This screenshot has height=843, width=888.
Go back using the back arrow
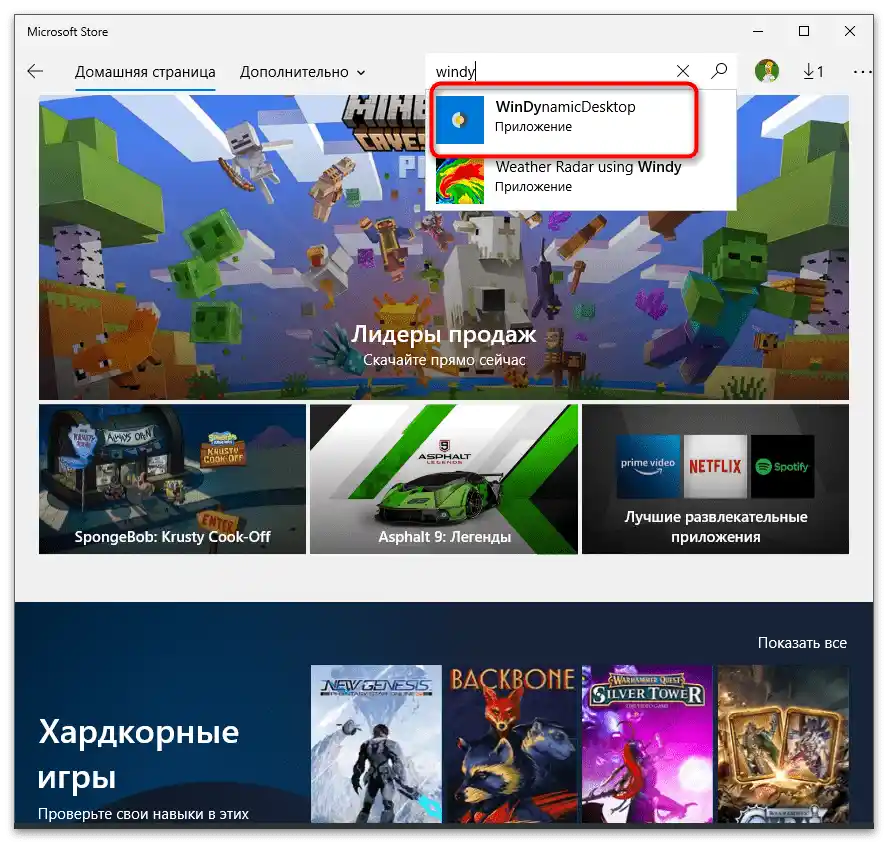click(x=35, y=71)
